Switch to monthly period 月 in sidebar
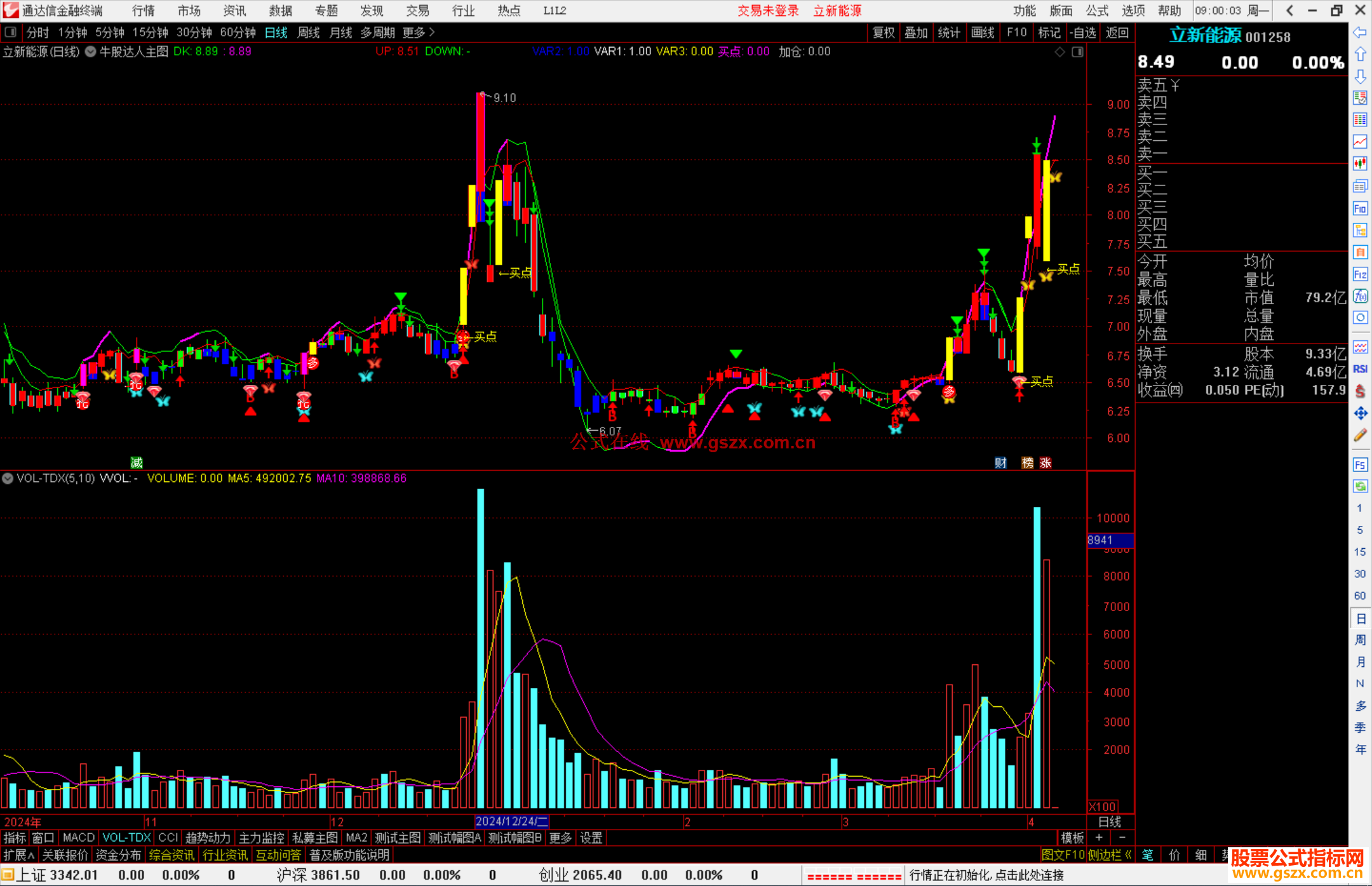Screen dimensions: 1372x886 1360,662
